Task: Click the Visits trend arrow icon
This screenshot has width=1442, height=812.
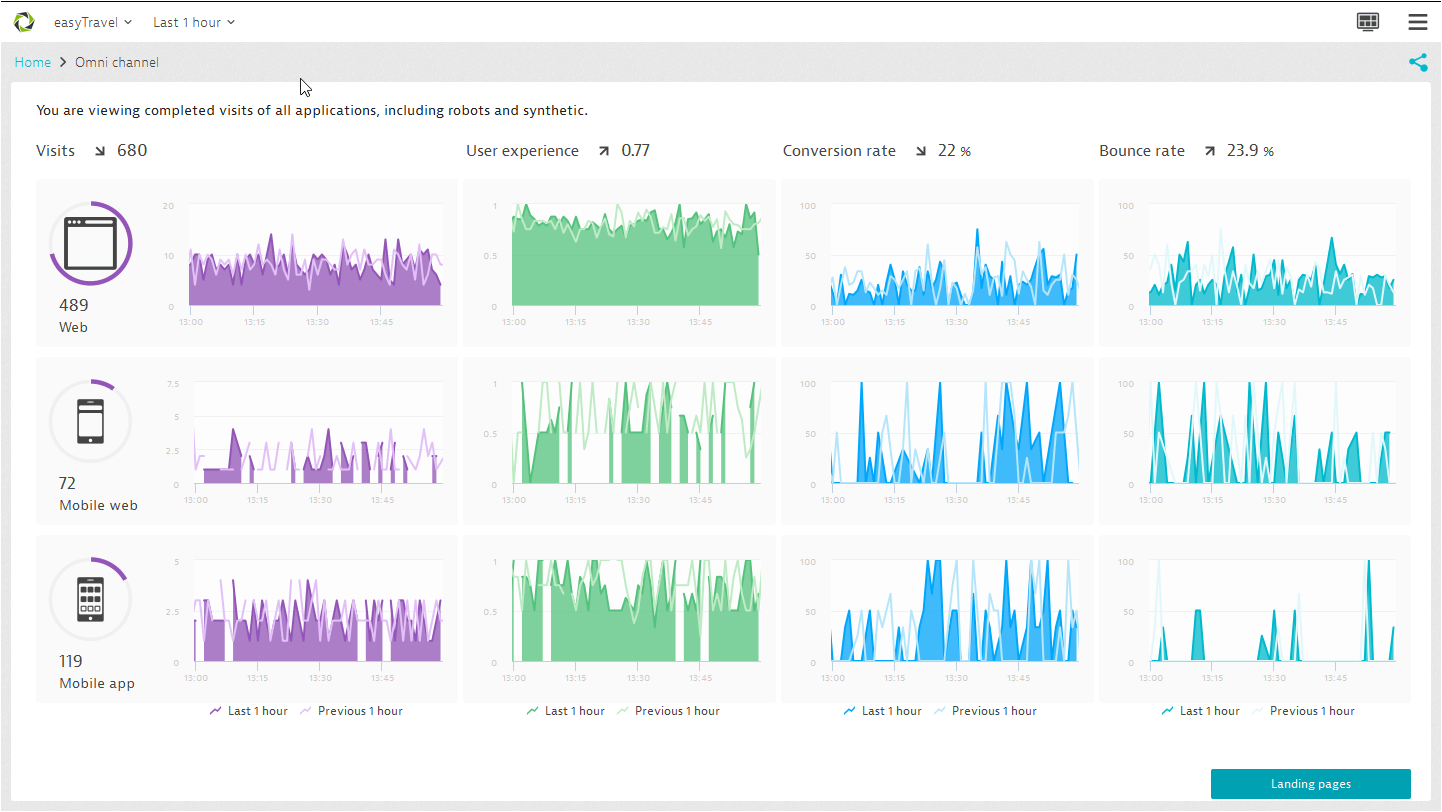Action: coord(100,152)
